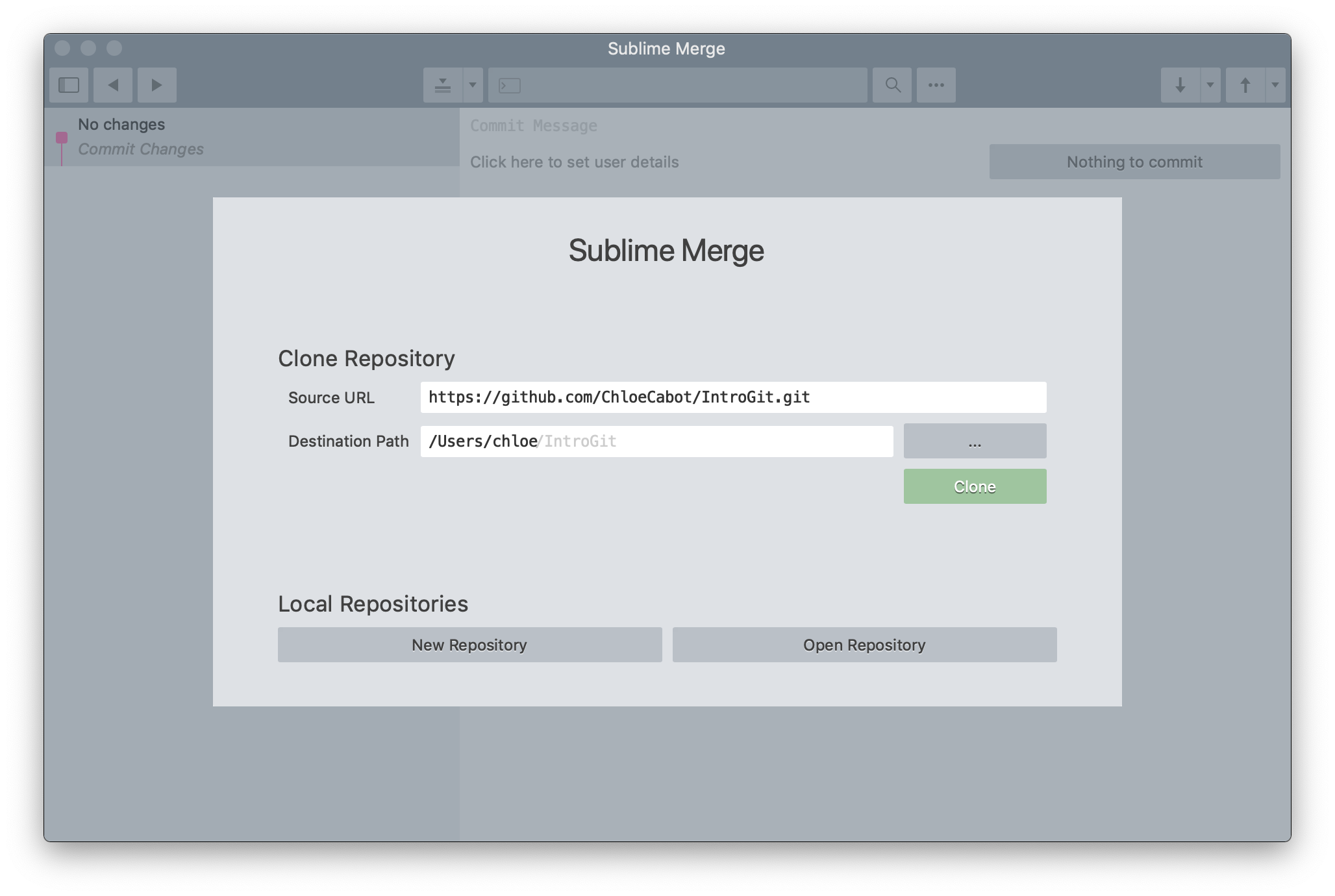This screenshot has height=896, width=1335.
Task: Click the stash changes icon
Action: coord(443,85)
